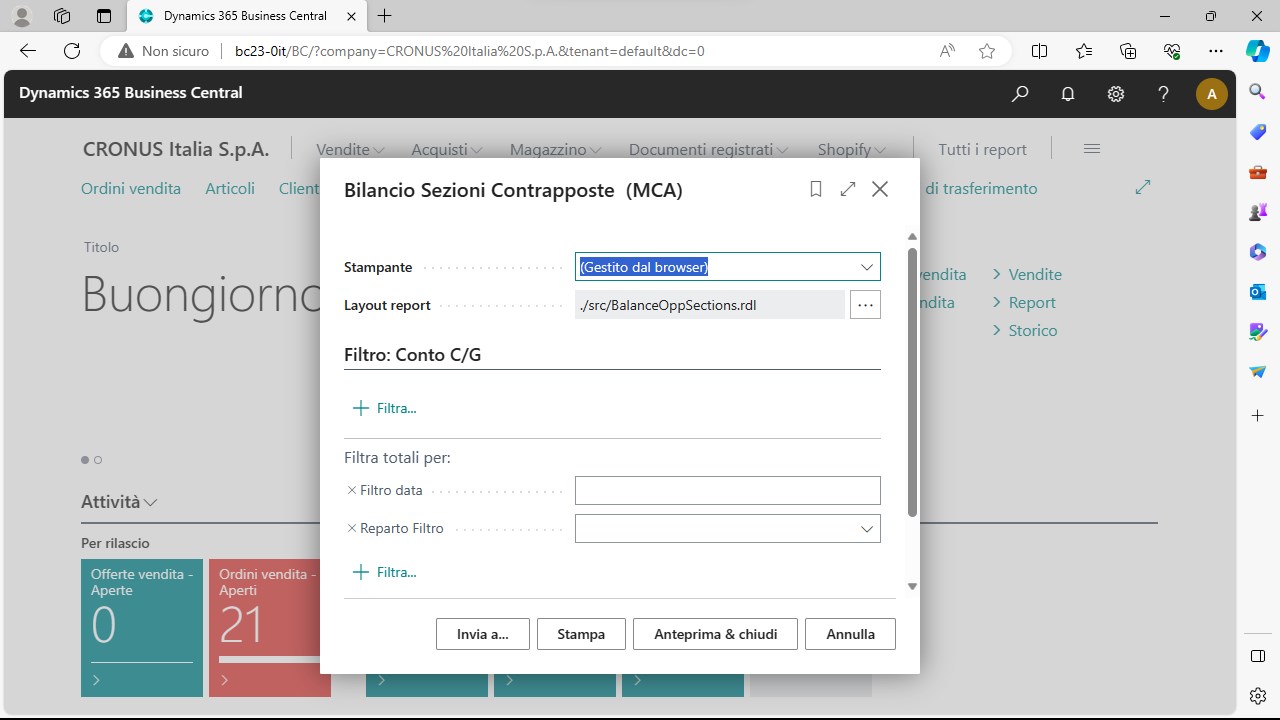Open the hamburger navigation menu
This screenshot has width=1280, height=720.
tap(1092, 148)
